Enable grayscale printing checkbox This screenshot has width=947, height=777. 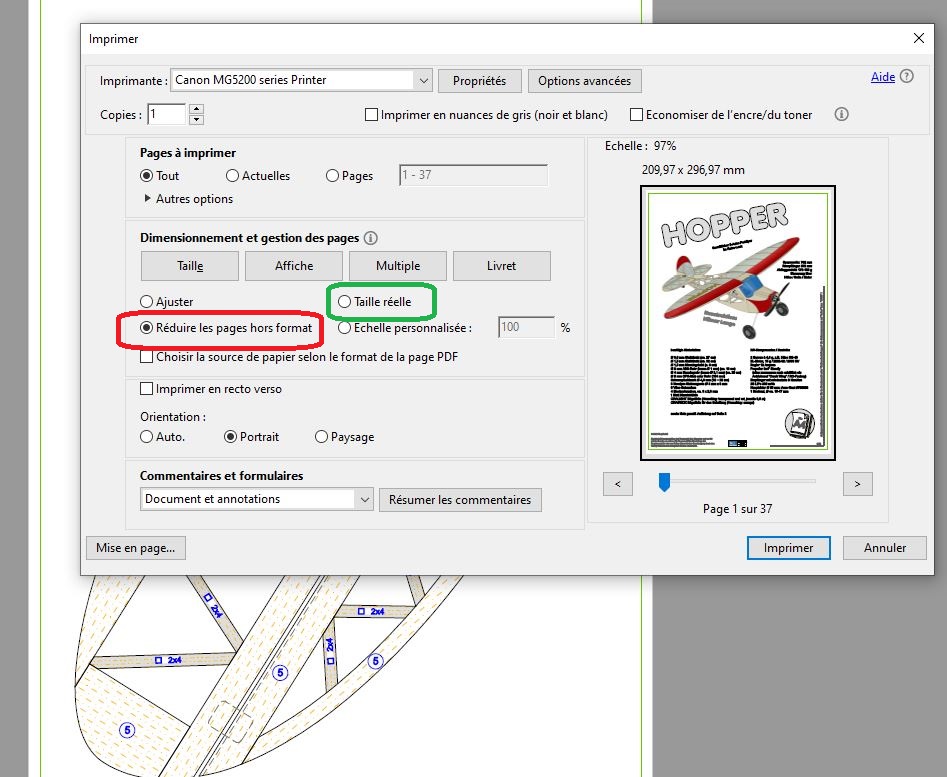[372, 115]
